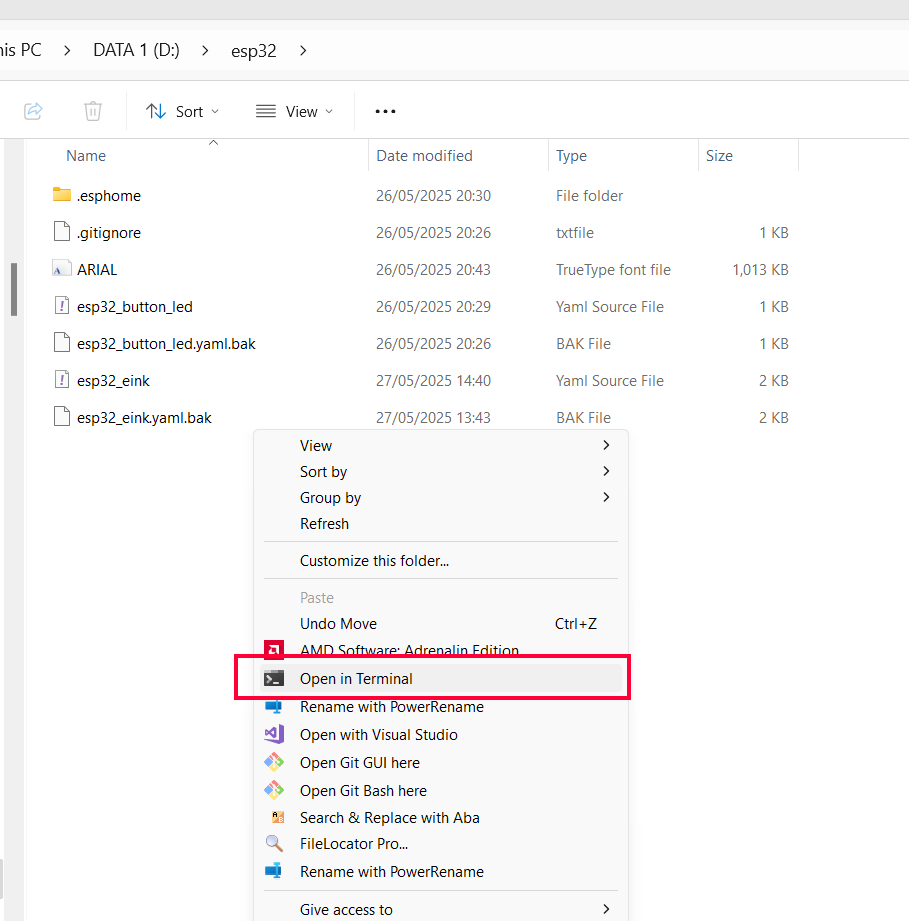Click the Delete trash can icon
909x921 pixels.
(x=93, y=110)
